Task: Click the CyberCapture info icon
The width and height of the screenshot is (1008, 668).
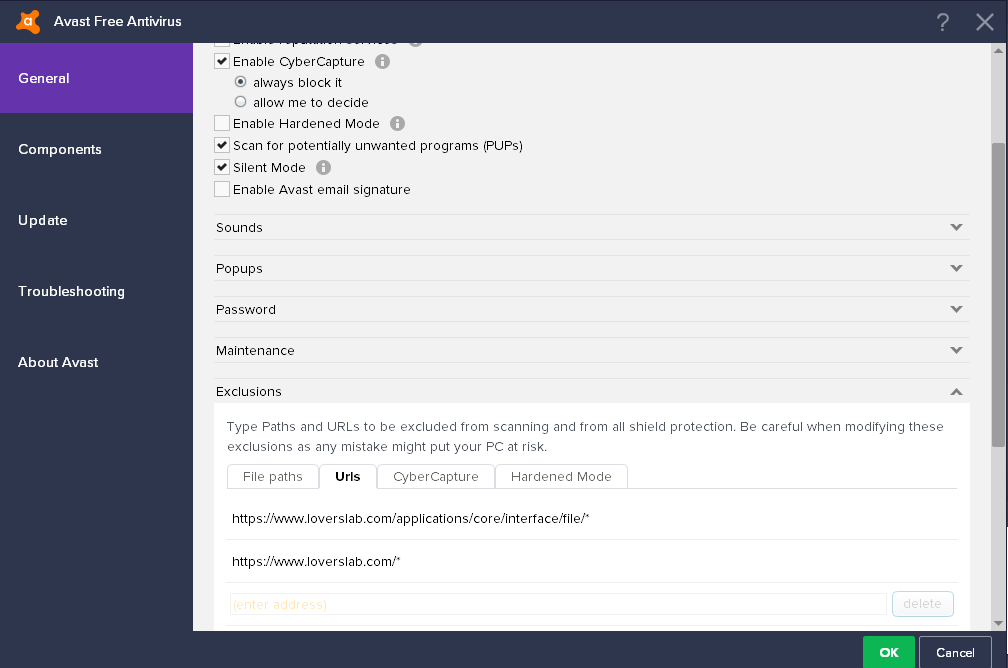Action: (x=382, y=62)
